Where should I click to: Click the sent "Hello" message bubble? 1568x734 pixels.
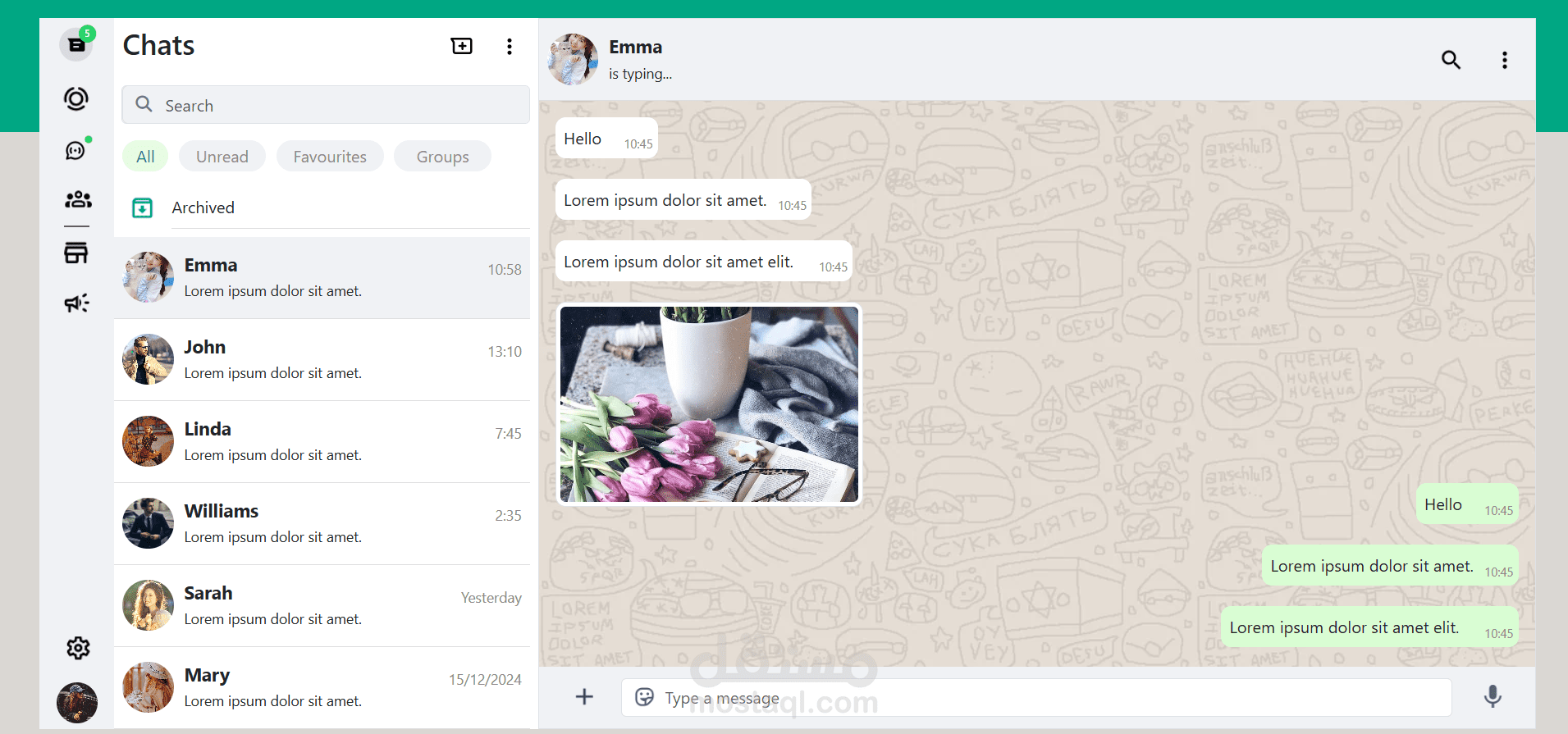[1467, 504]
